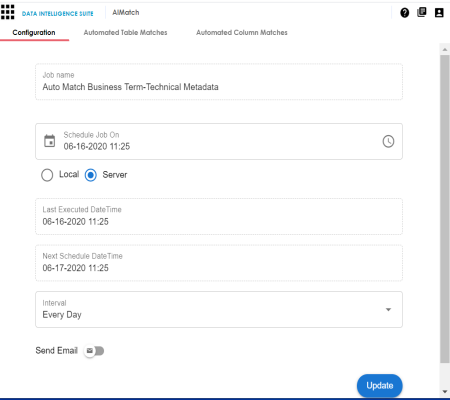
Task: Click the Schedule Job On field
Action: click(x=219, y=141)
